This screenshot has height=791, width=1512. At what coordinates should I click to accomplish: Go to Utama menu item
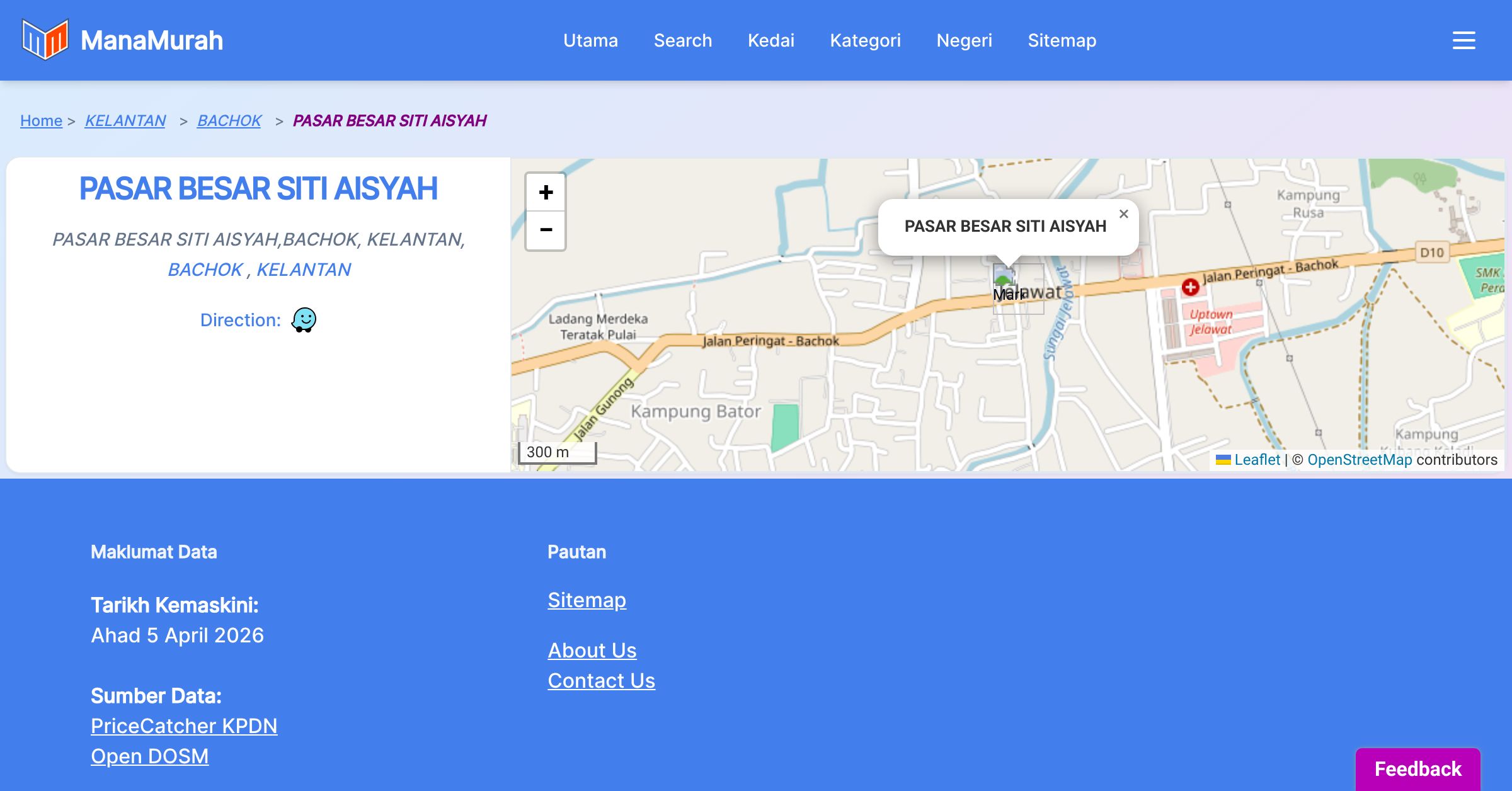tap(590, 40)
